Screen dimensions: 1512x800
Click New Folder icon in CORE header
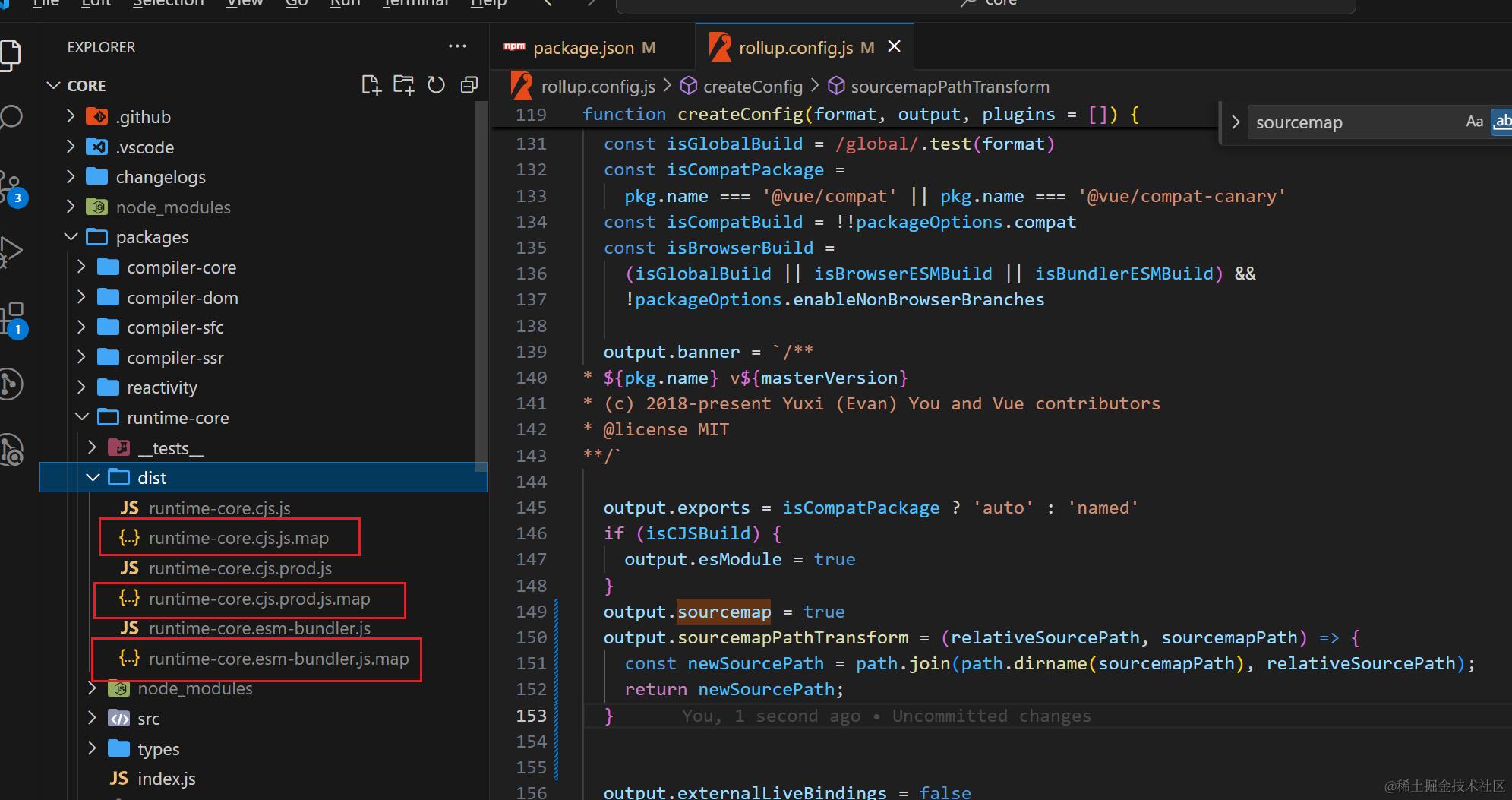[x=403, y=85]
